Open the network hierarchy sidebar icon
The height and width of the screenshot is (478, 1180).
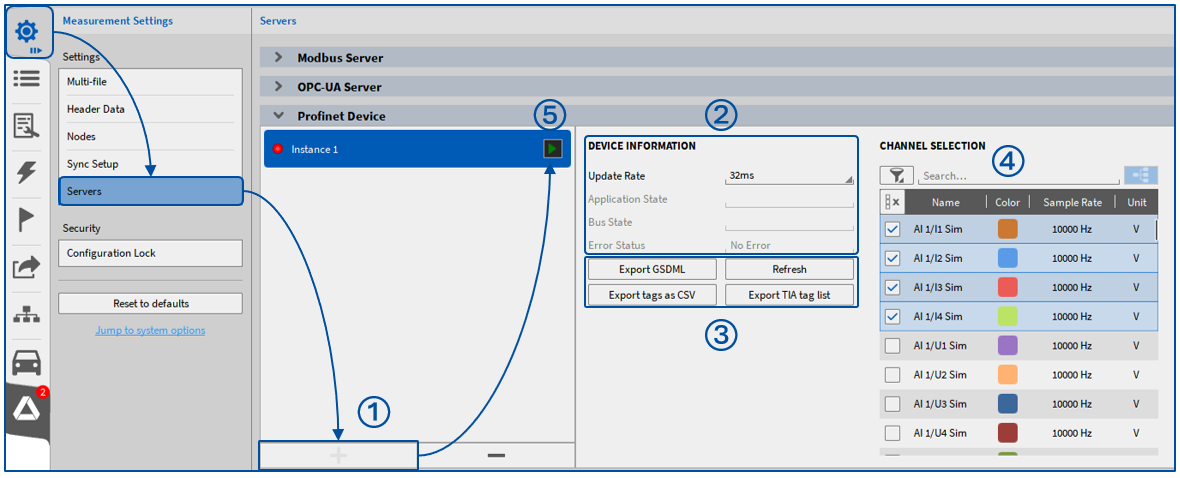pyautogui.click(x=27, y=316)
